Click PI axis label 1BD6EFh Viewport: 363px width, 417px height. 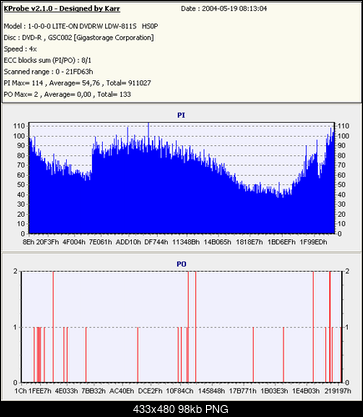281,242
